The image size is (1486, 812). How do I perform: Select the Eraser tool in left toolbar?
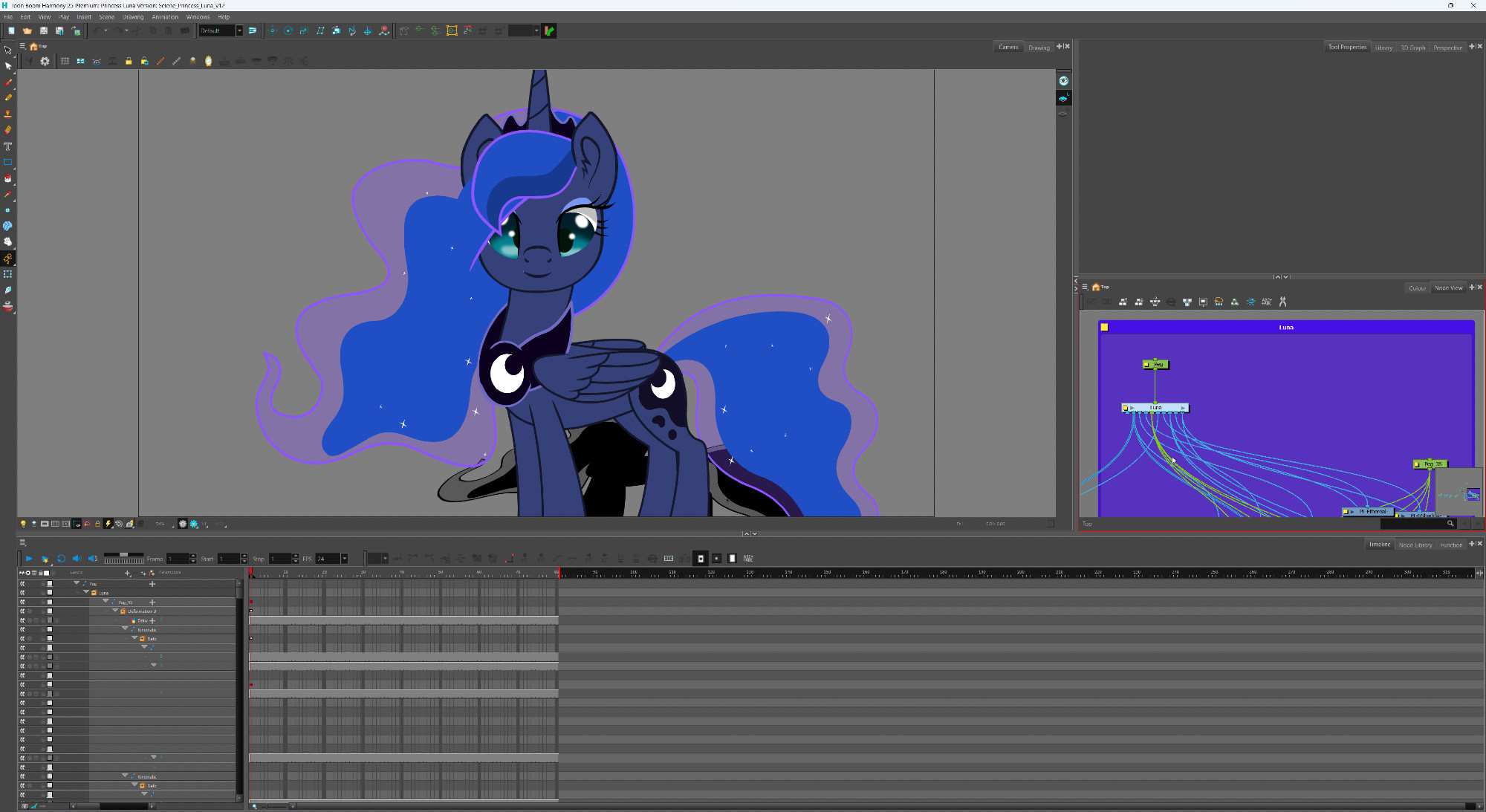tap(8, 130)
